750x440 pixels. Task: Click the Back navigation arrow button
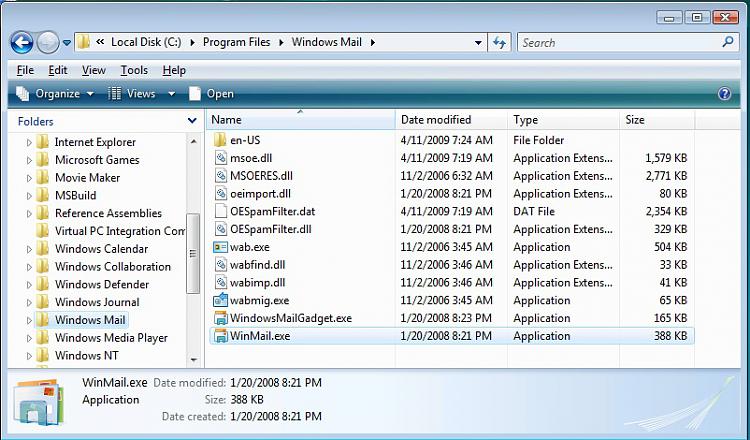[x=22, y=43]
